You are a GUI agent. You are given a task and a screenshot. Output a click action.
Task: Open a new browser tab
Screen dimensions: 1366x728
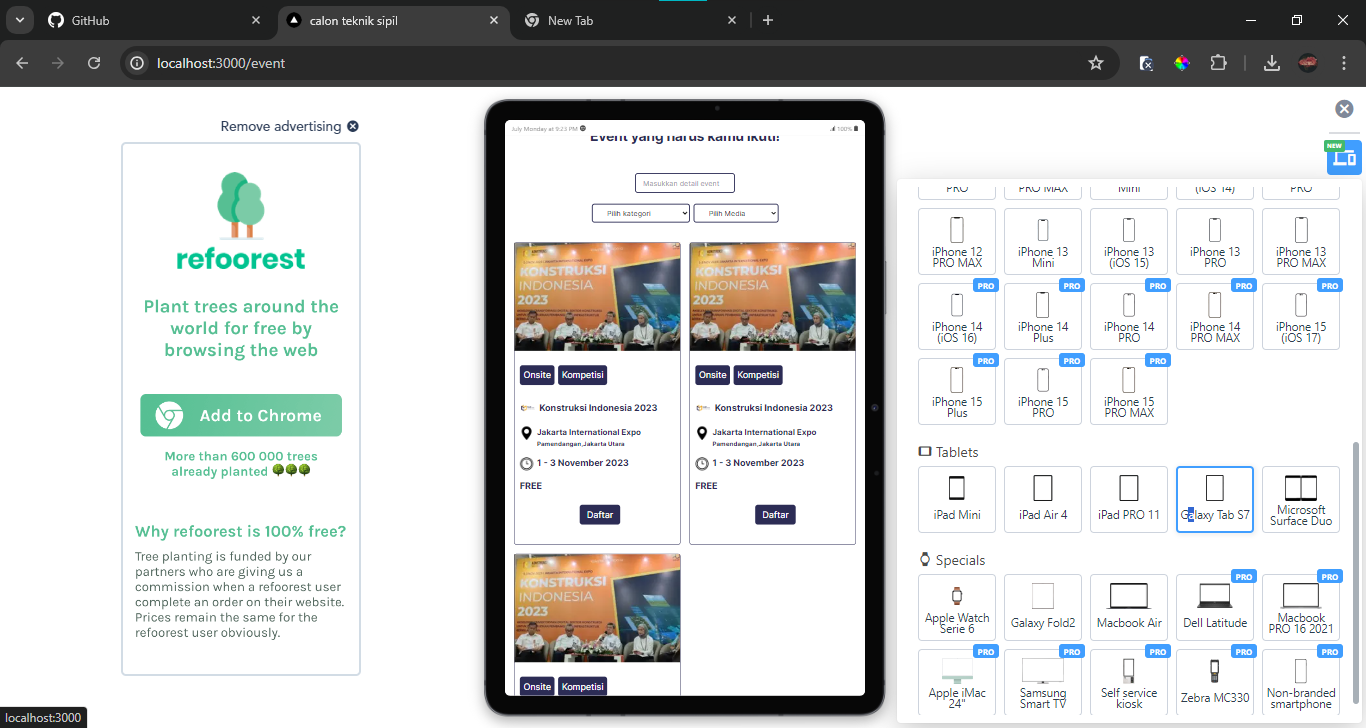click(x=768, y=20)
